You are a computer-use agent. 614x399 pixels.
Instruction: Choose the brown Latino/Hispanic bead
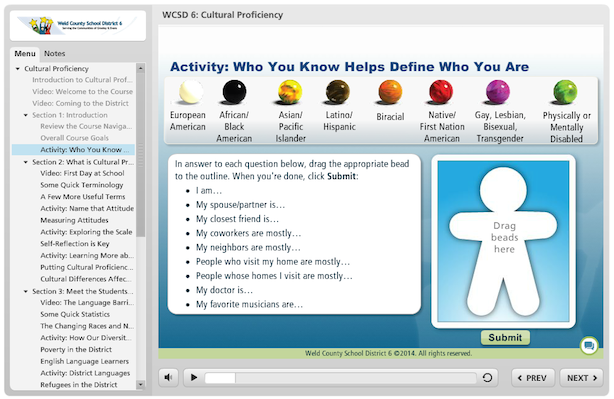pyautogui.click(x=338, y=92)
